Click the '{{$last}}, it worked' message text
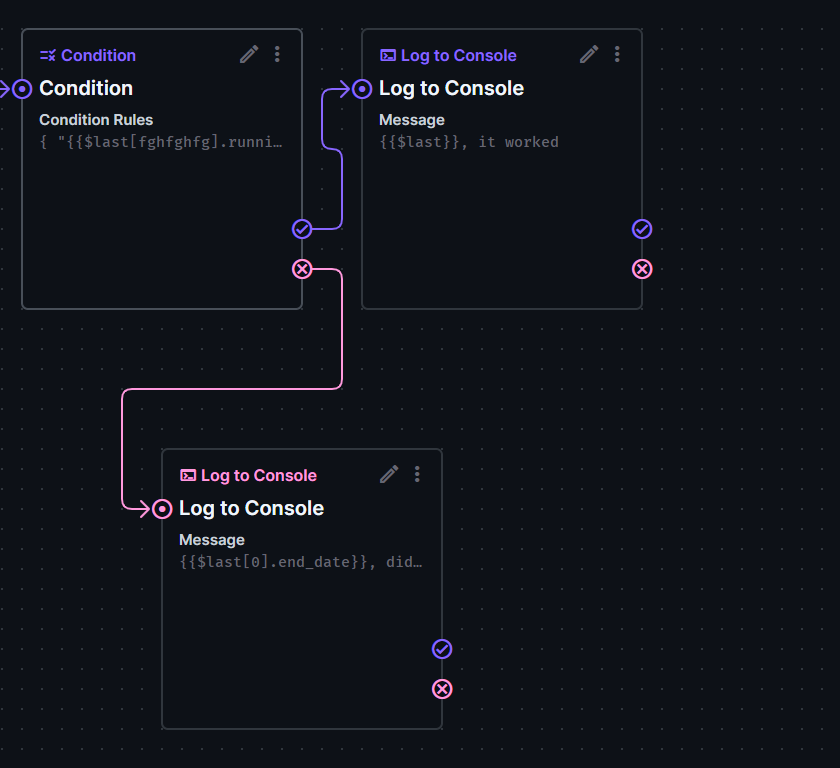The width and height of the screenshot is (840, 768). (469, 142)
